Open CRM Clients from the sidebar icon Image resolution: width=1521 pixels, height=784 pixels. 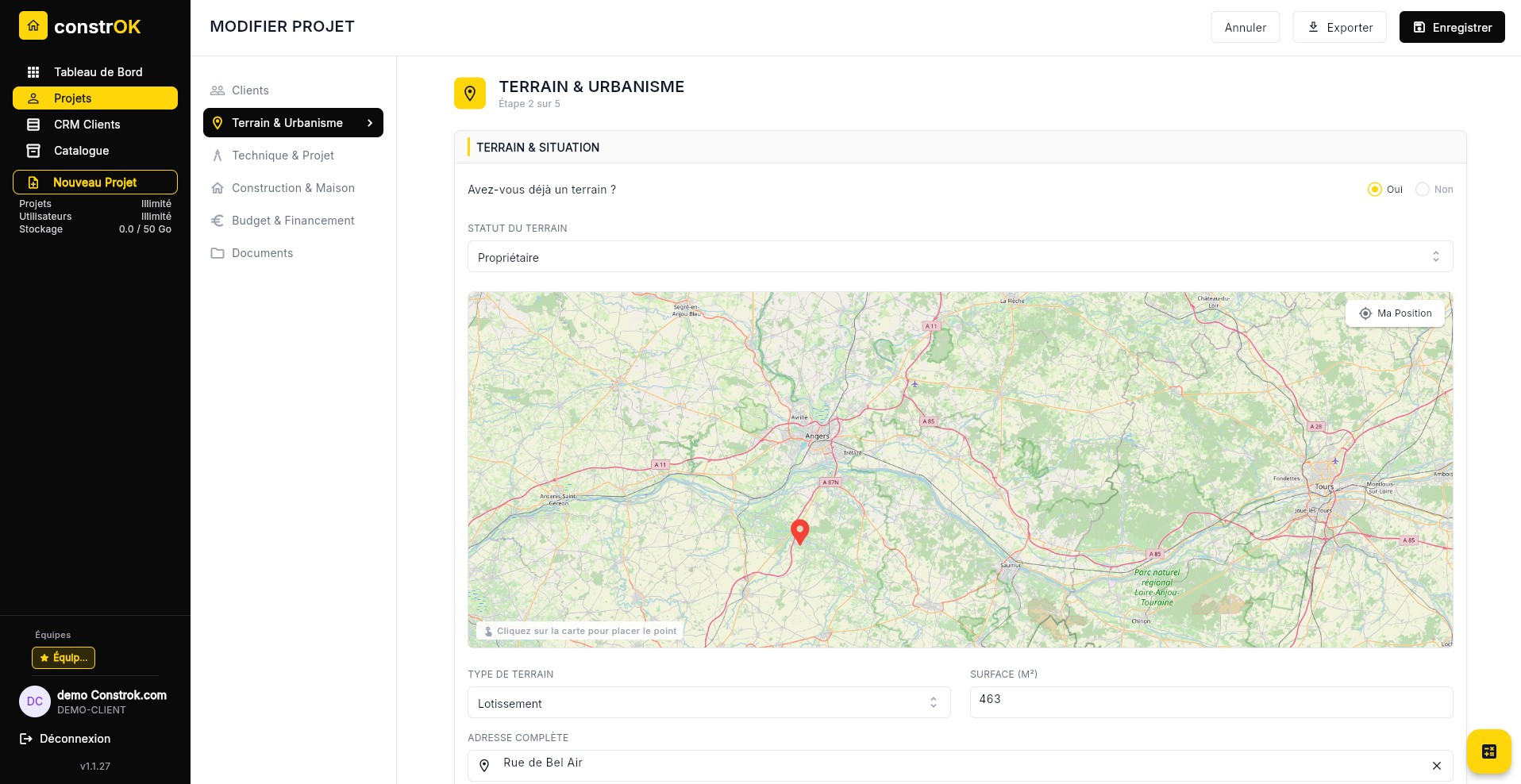[x=33, y=125]
